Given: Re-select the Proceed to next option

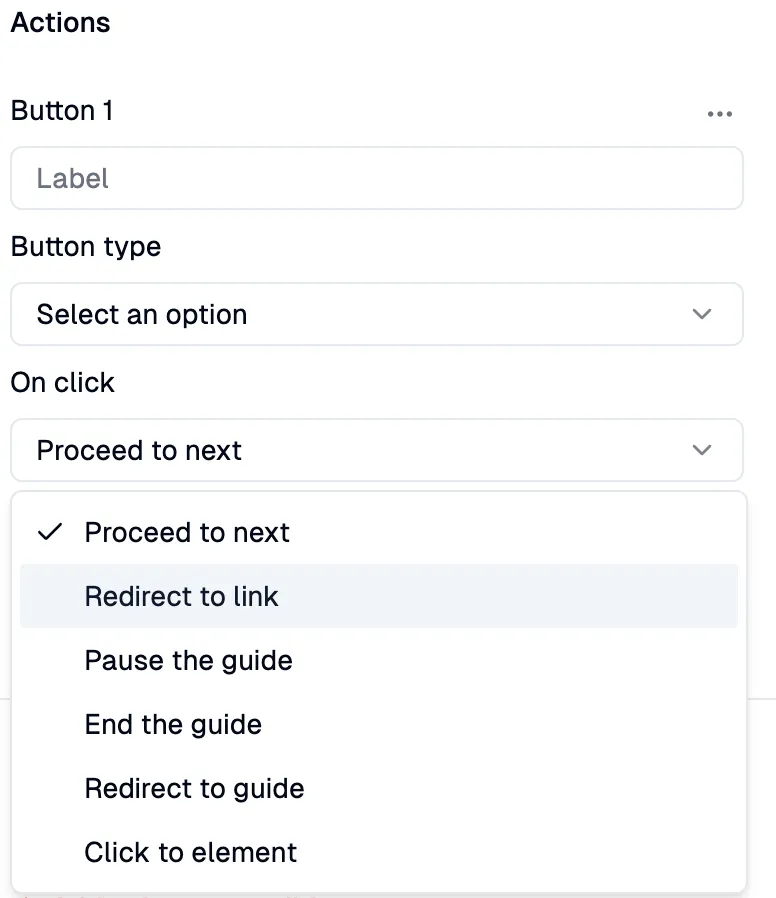Looking at the screenshot, I should [x=186, y=532].
